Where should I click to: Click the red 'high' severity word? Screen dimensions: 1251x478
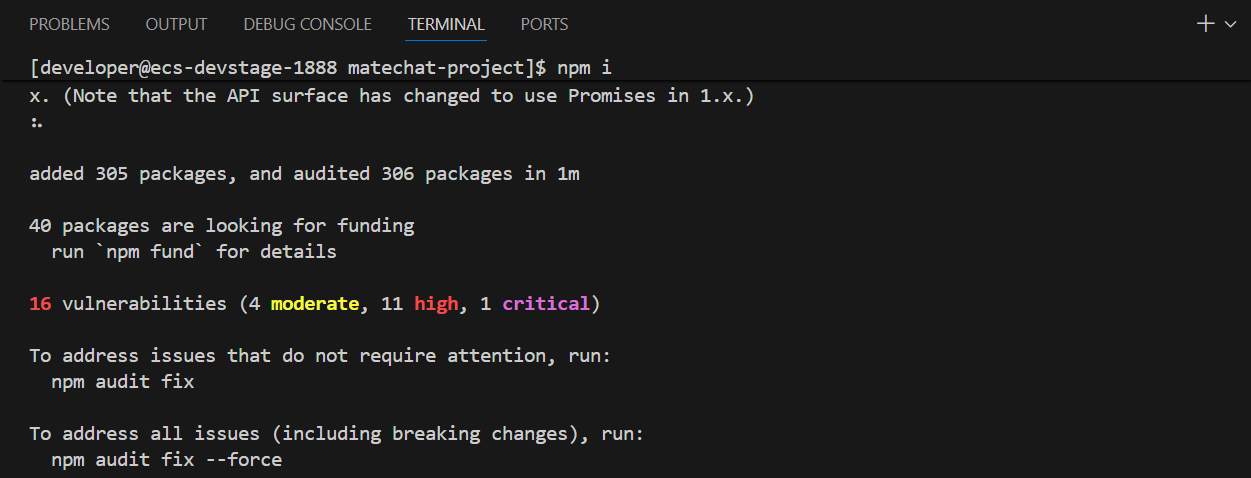coord(435,303)
